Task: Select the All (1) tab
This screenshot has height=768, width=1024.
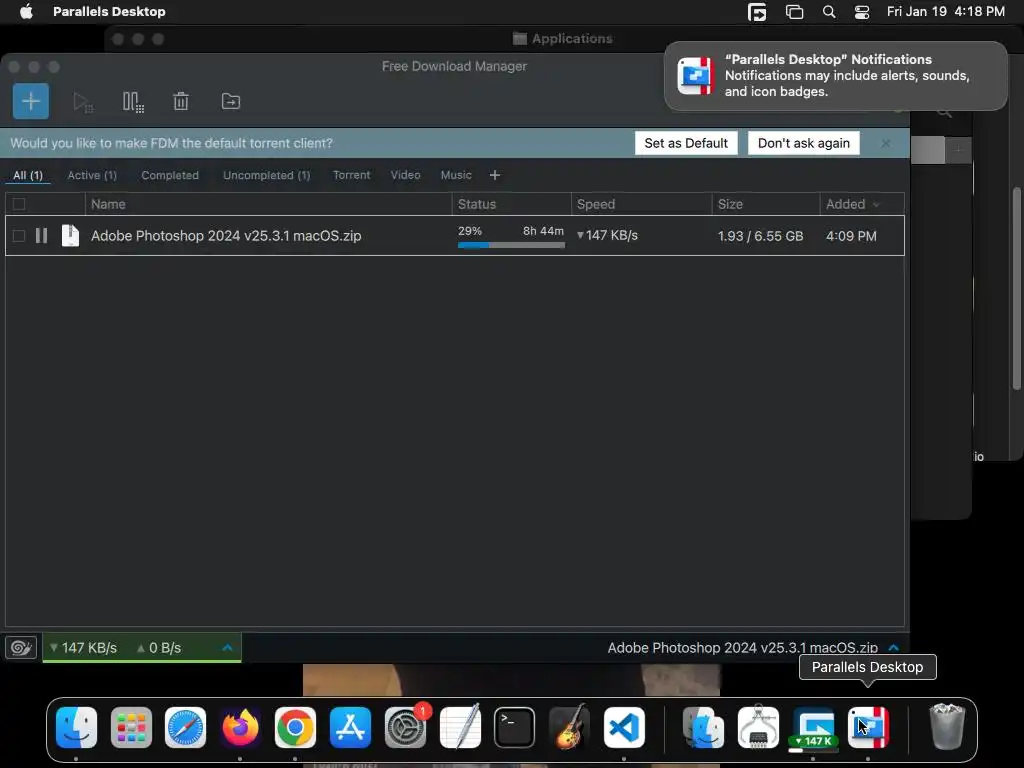Action: tap(28, 175)
